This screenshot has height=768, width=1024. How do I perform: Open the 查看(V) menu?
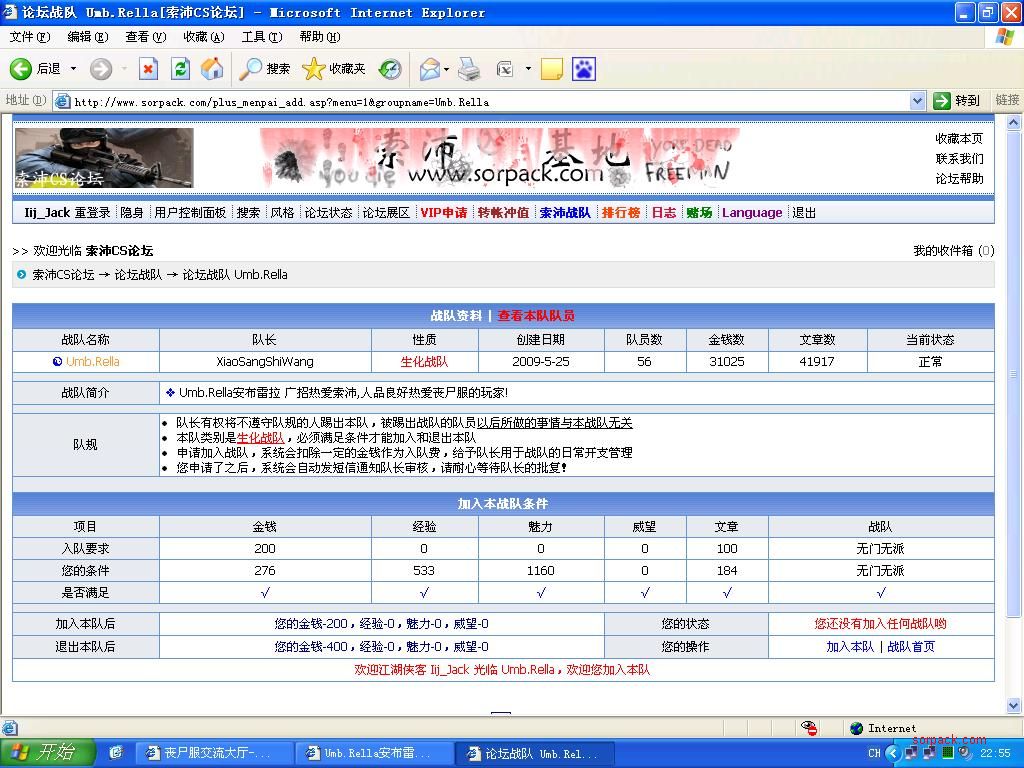tap(145, 37)
